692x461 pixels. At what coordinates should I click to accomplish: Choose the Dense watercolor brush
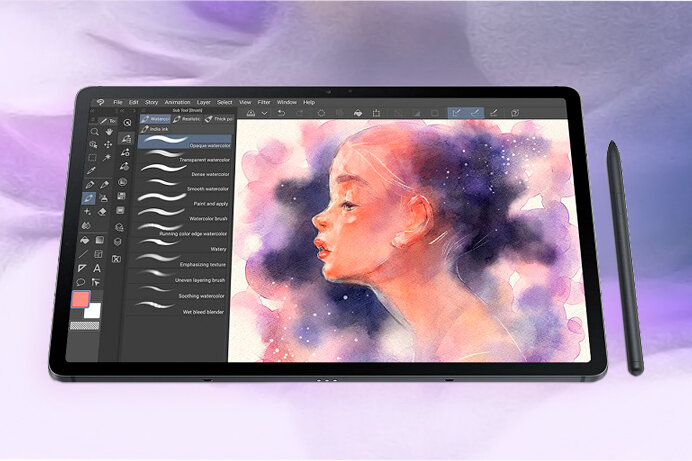pos(183,171)
